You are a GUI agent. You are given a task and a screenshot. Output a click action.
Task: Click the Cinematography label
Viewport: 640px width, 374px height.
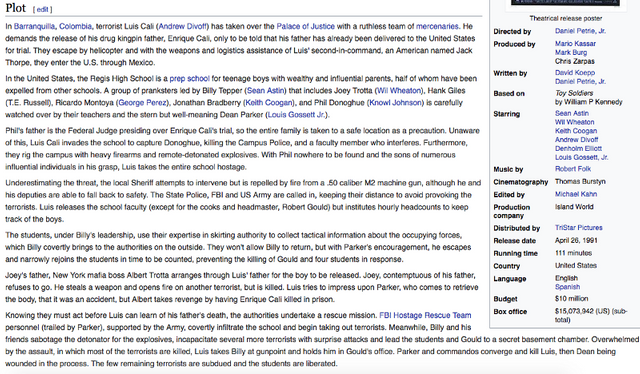pos(520,182)
